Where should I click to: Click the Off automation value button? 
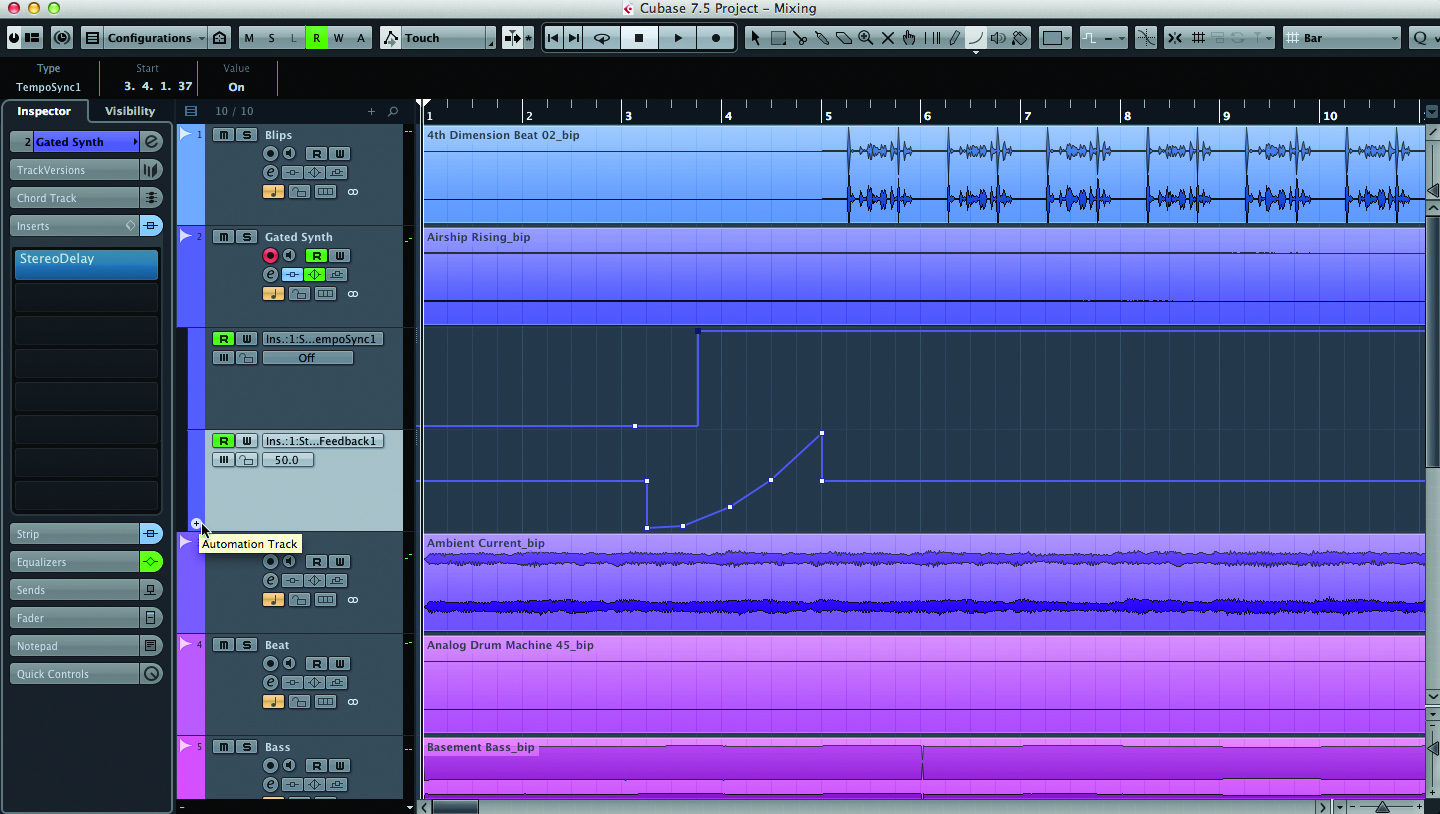pos(307,357)
